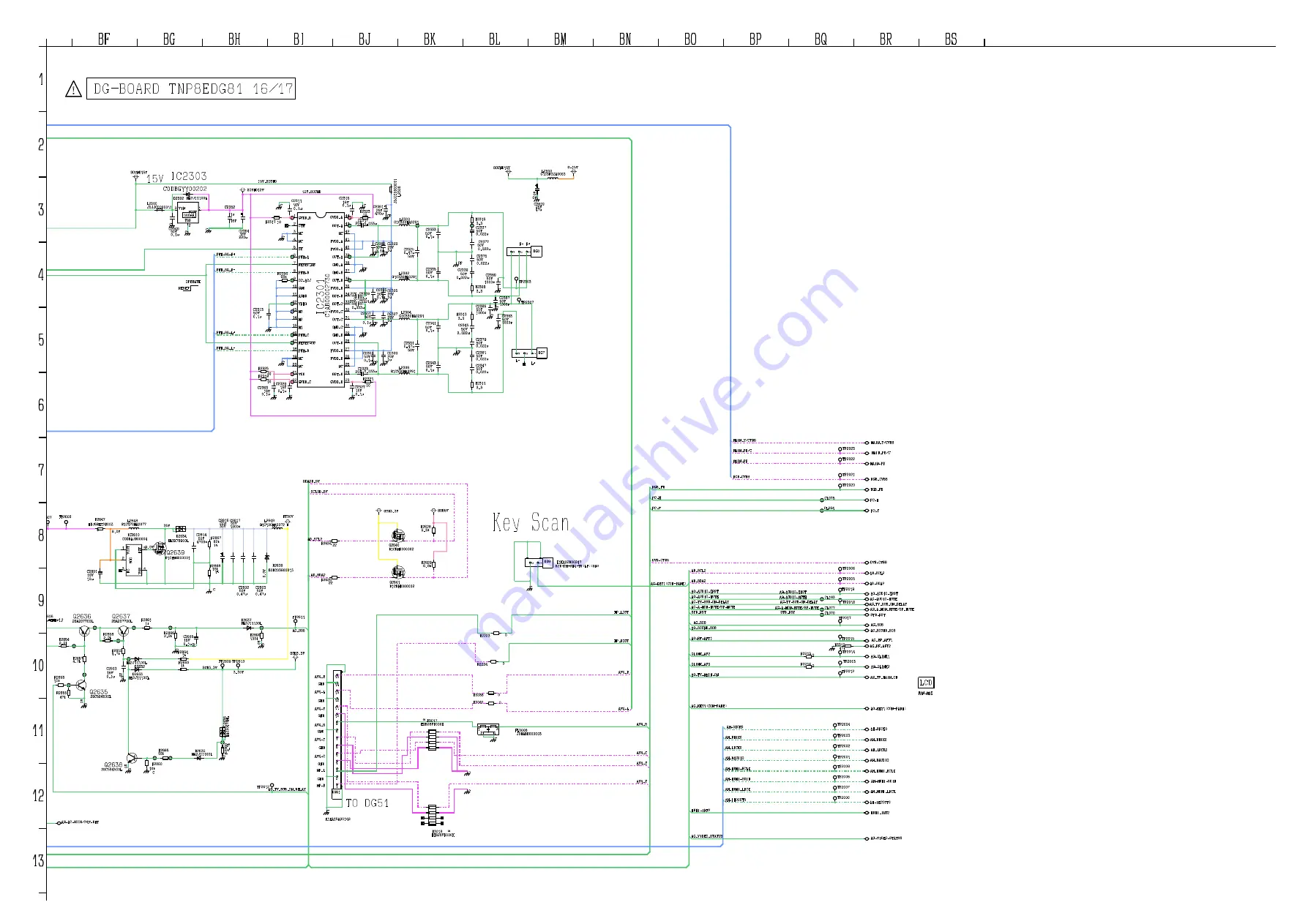This screenshot has width=1308, height=924.
Task: Click column header "BS"
Action: pos(951,40)
